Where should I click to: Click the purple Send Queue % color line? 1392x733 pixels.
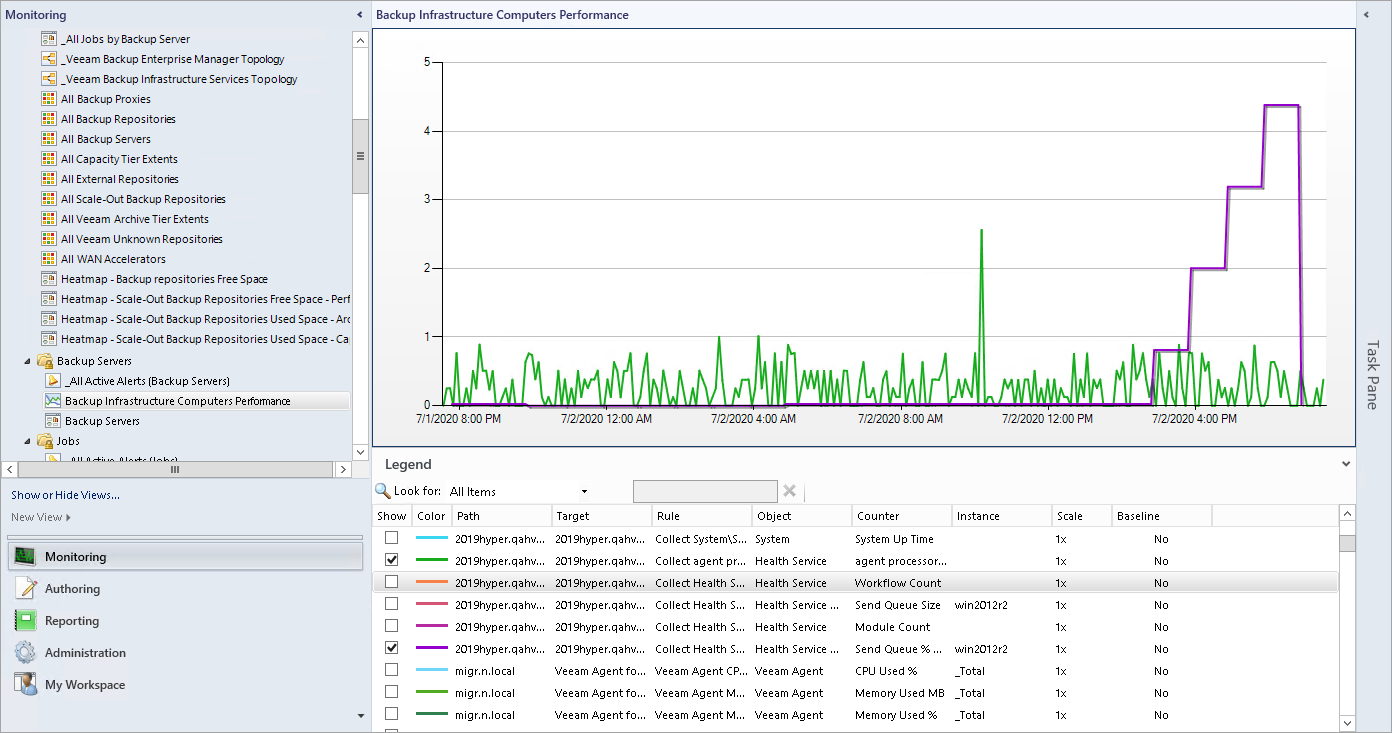(431, 648)
